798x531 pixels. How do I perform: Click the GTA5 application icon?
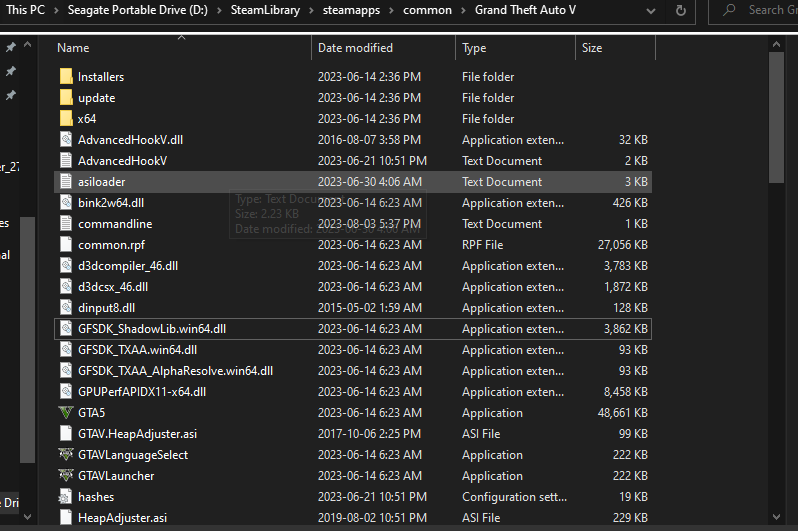66,413
